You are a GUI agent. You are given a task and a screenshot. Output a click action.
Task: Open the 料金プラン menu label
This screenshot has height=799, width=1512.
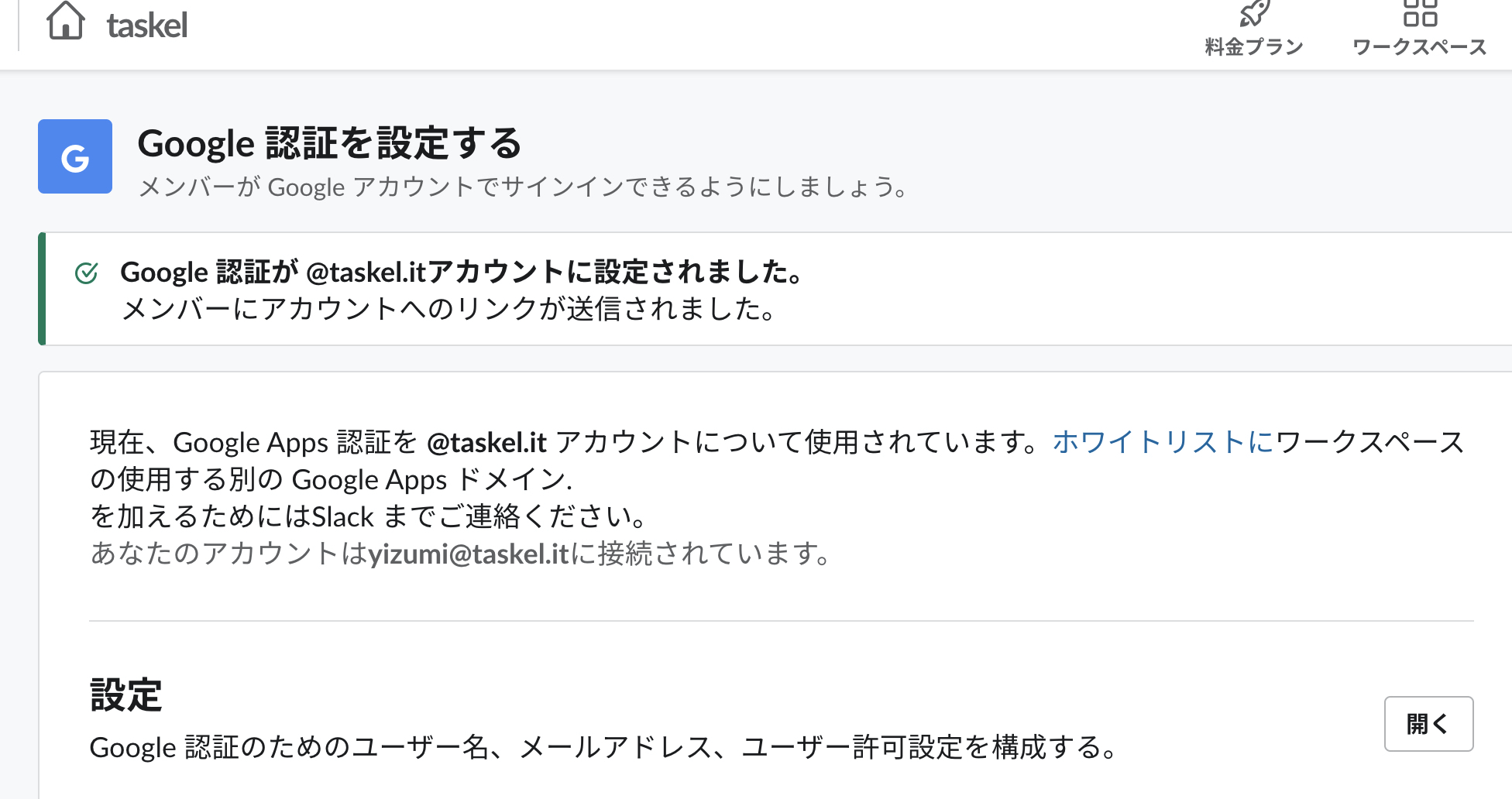(1254, 46)
